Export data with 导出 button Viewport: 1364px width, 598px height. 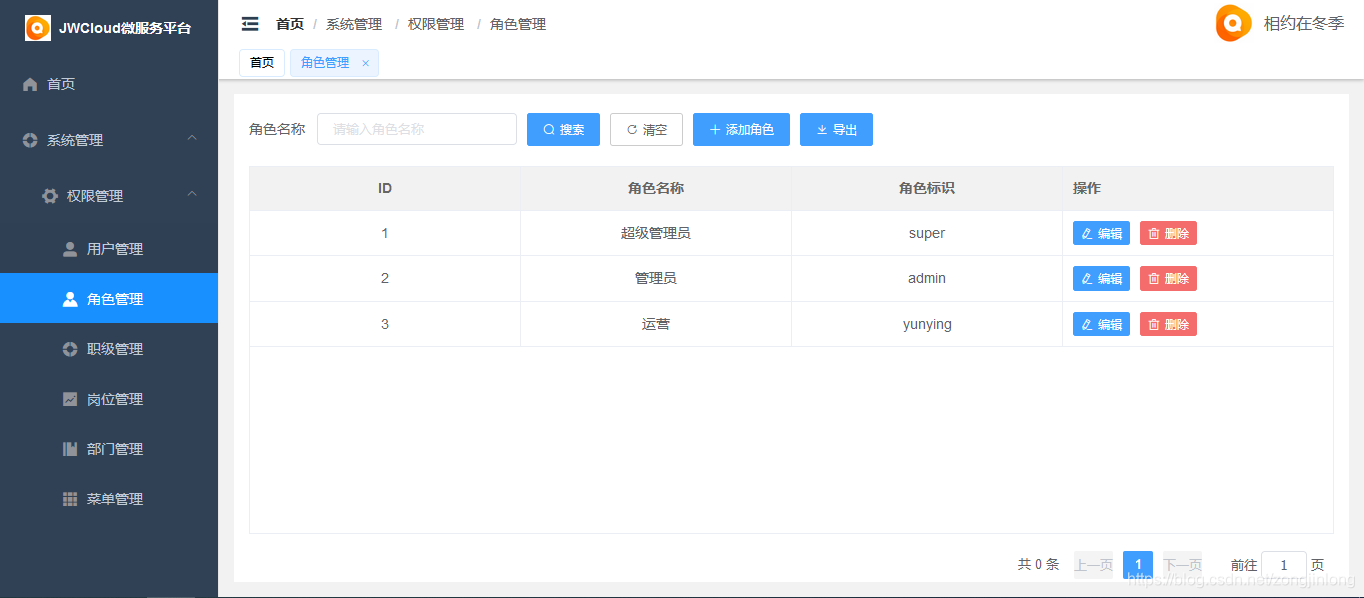click(836, 130)
